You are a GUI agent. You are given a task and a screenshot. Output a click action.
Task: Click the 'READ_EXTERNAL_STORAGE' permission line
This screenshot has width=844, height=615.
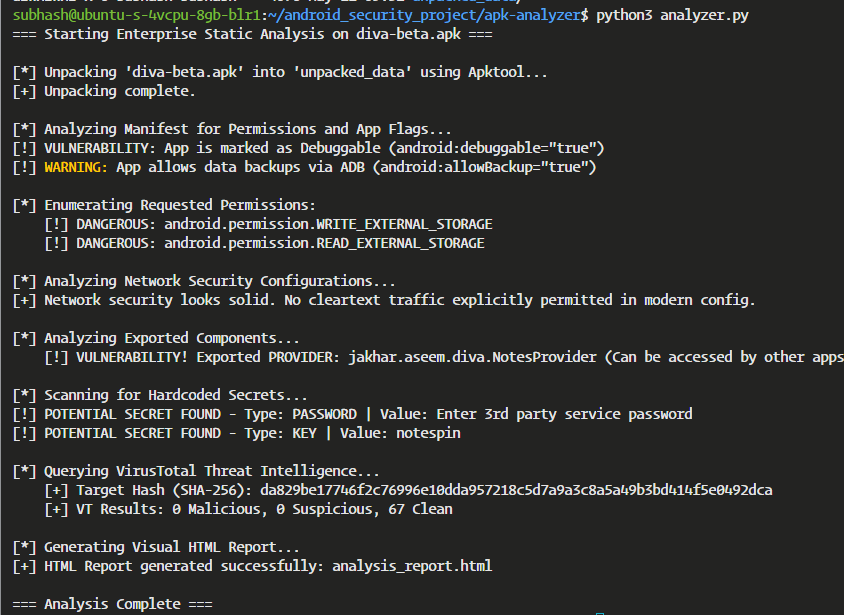click(x=264, y=243)
